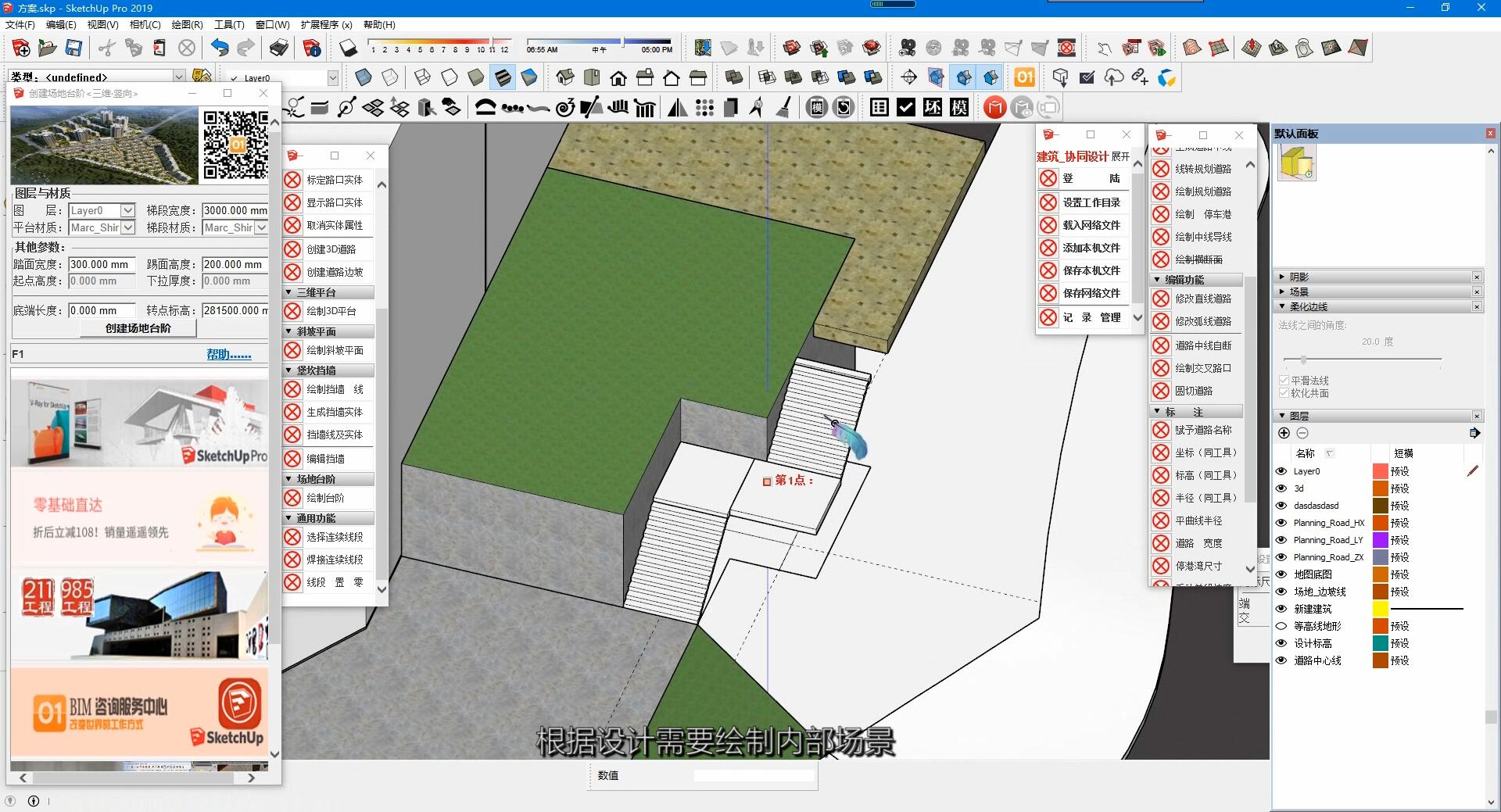This screenshot has width=1501, height=812.
Task: Select the Iso view icon
Action: [x=565, y=77]
